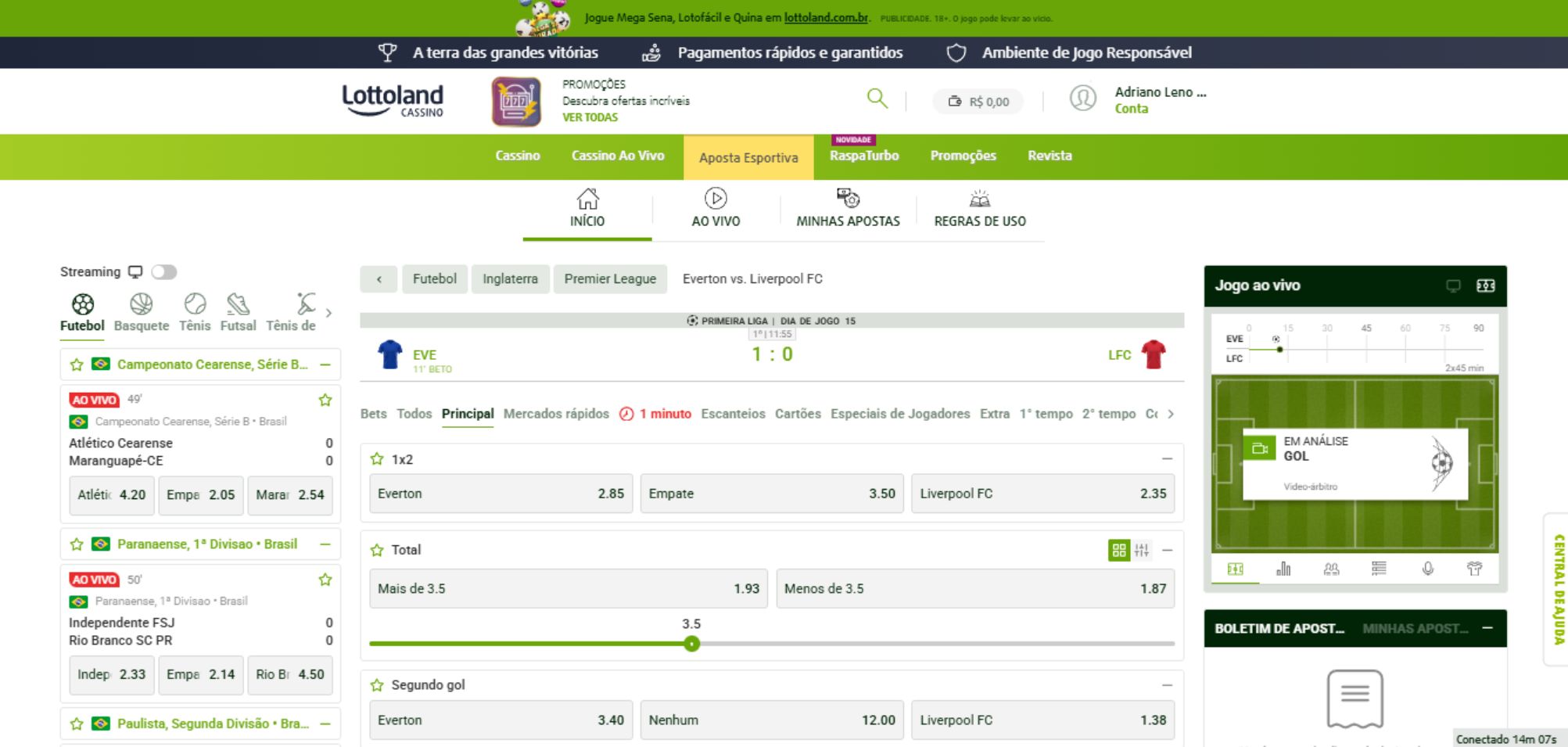
Task: Select the 1 minuto market tab
Action: pyautogui.click(x=655, y=414)
